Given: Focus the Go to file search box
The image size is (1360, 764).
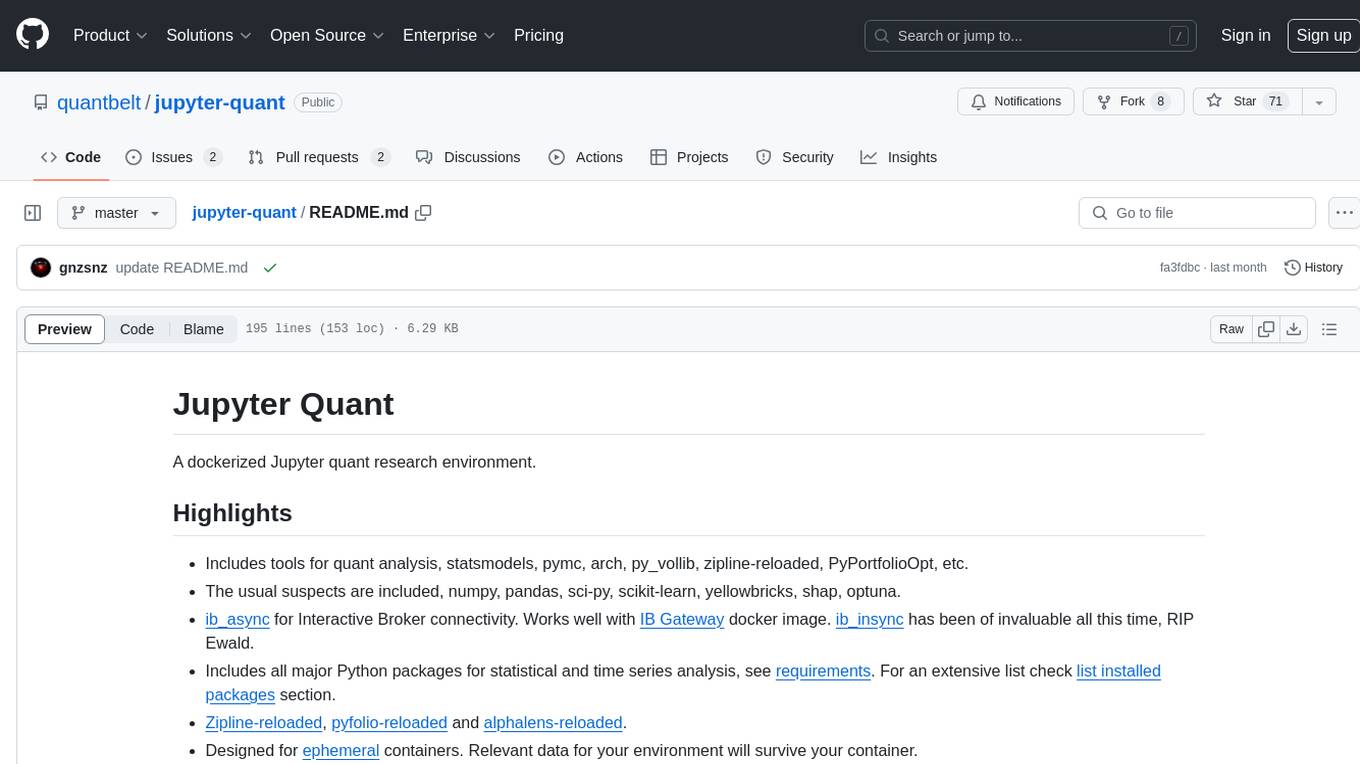Looking at the screenshot, I should (x=1197, y=213).
